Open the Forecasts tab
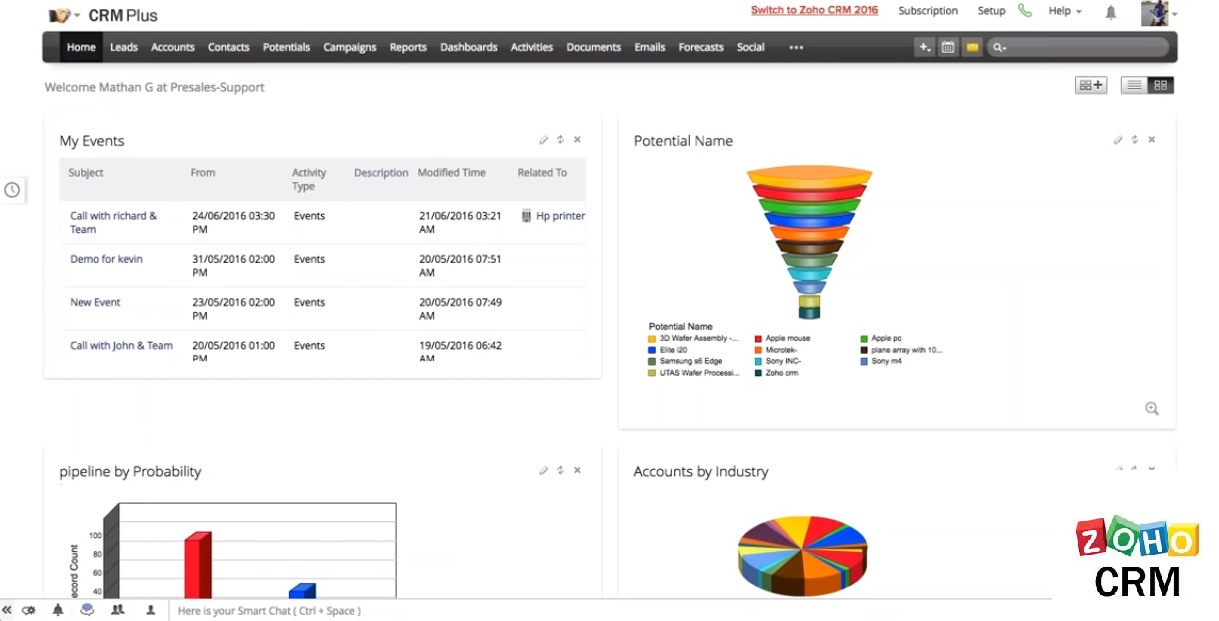The image size is (1219, 621). tap(701, 47)
